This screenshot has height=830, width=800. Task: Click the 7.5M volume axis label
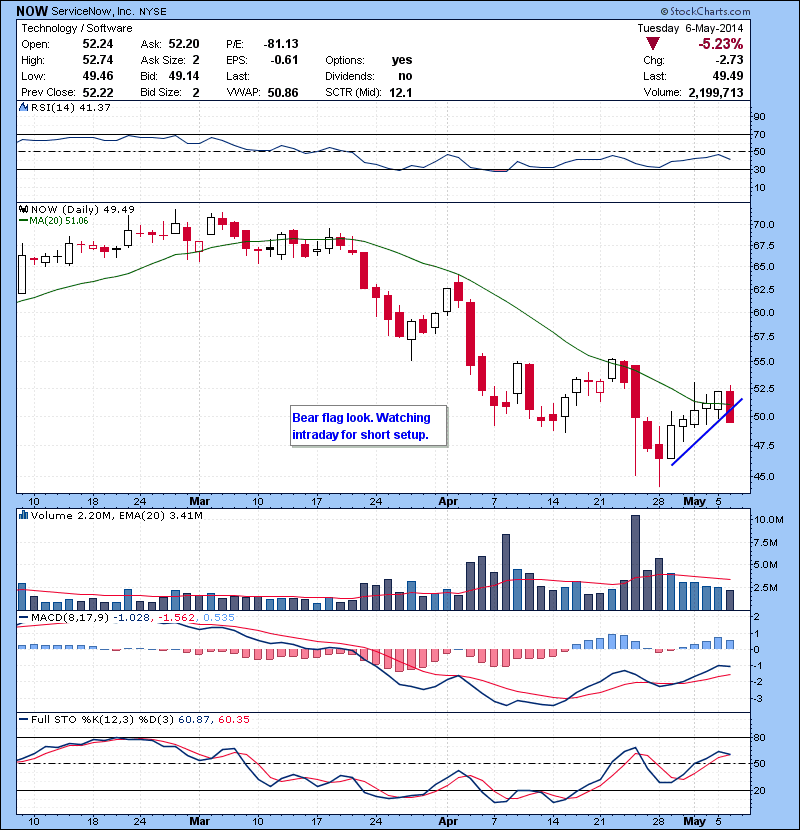pos(766,543)
